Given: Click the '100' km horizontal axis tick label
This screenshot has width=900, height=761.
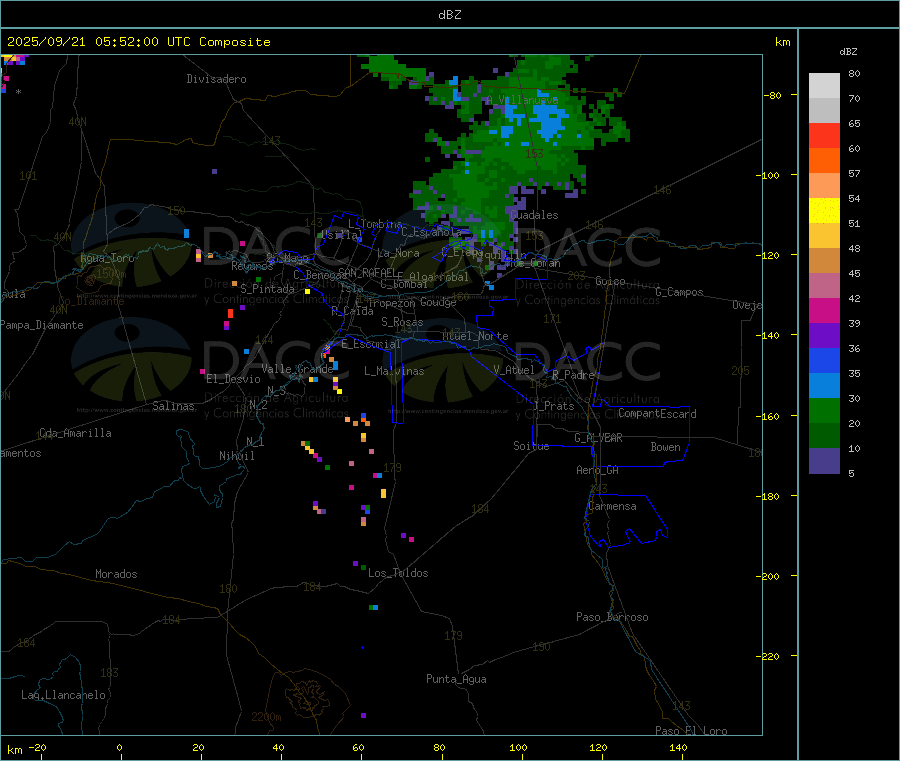Looking at the screenshot, I should pos(518,747).
